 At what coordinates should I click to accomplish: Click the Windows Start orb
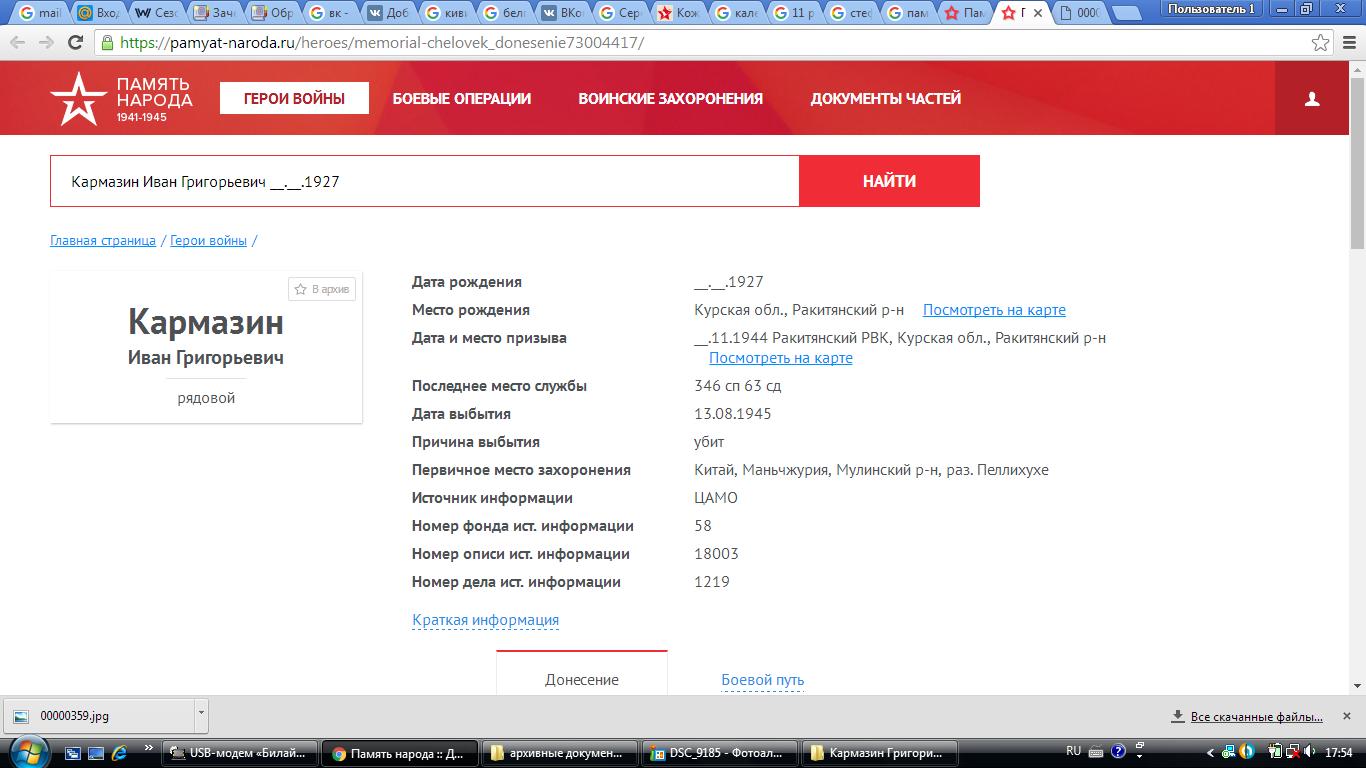(27, 752)
